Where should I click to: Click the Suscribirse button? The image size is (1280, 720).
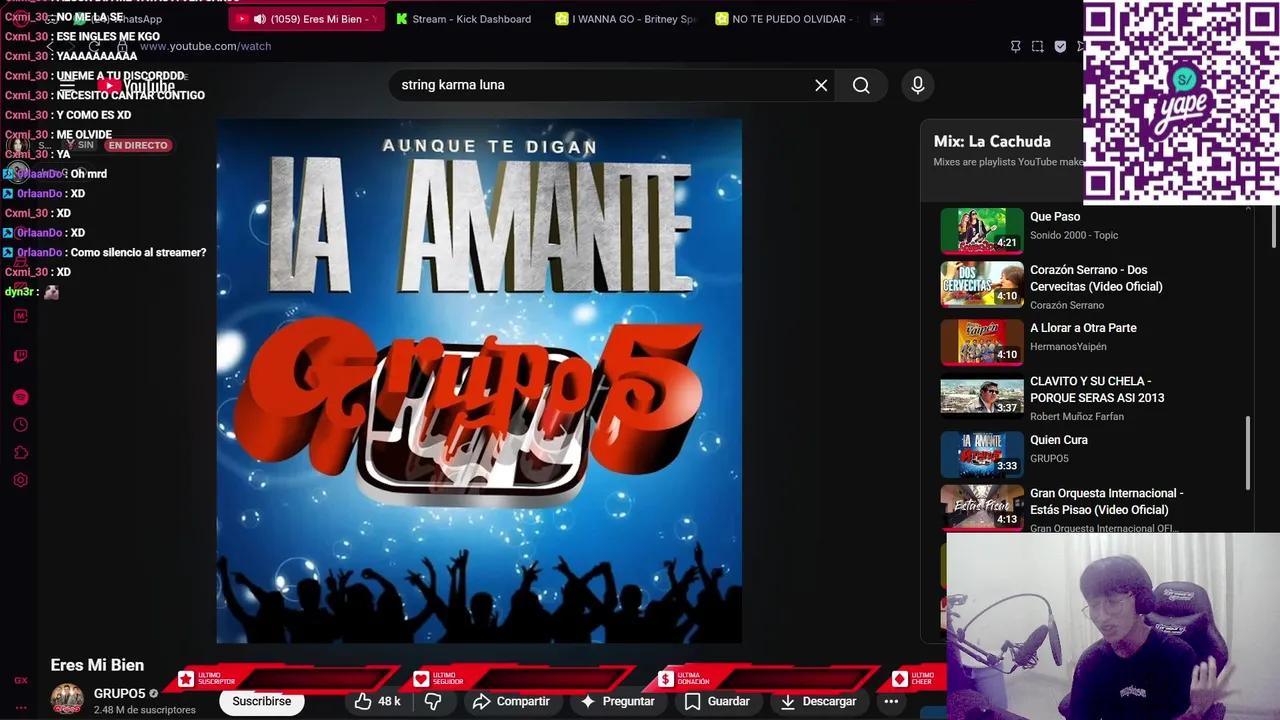pyautogui.click(x=262, y=702)
